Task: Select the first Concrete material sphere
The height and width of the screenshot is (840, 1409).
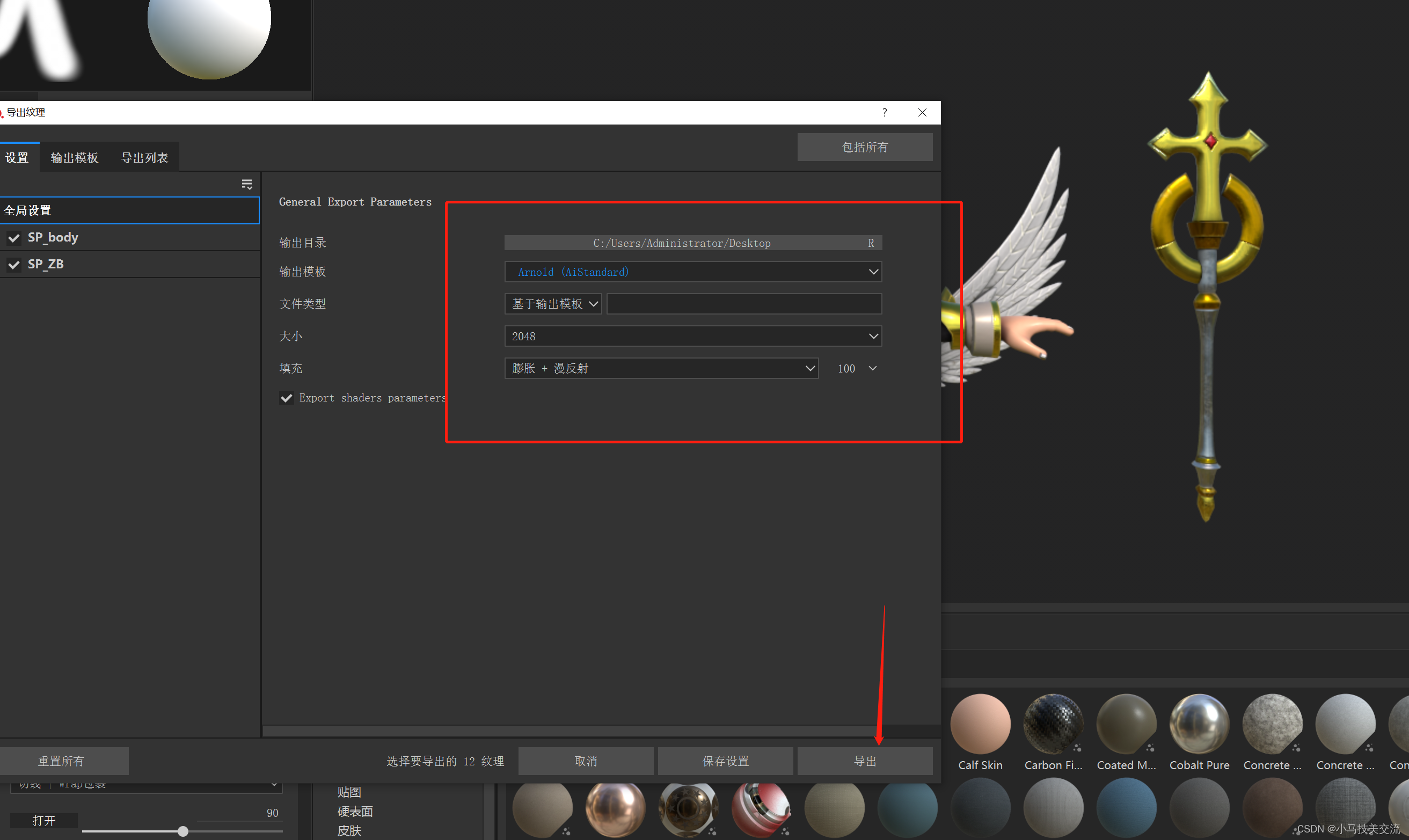Action: click(1272, 724)
